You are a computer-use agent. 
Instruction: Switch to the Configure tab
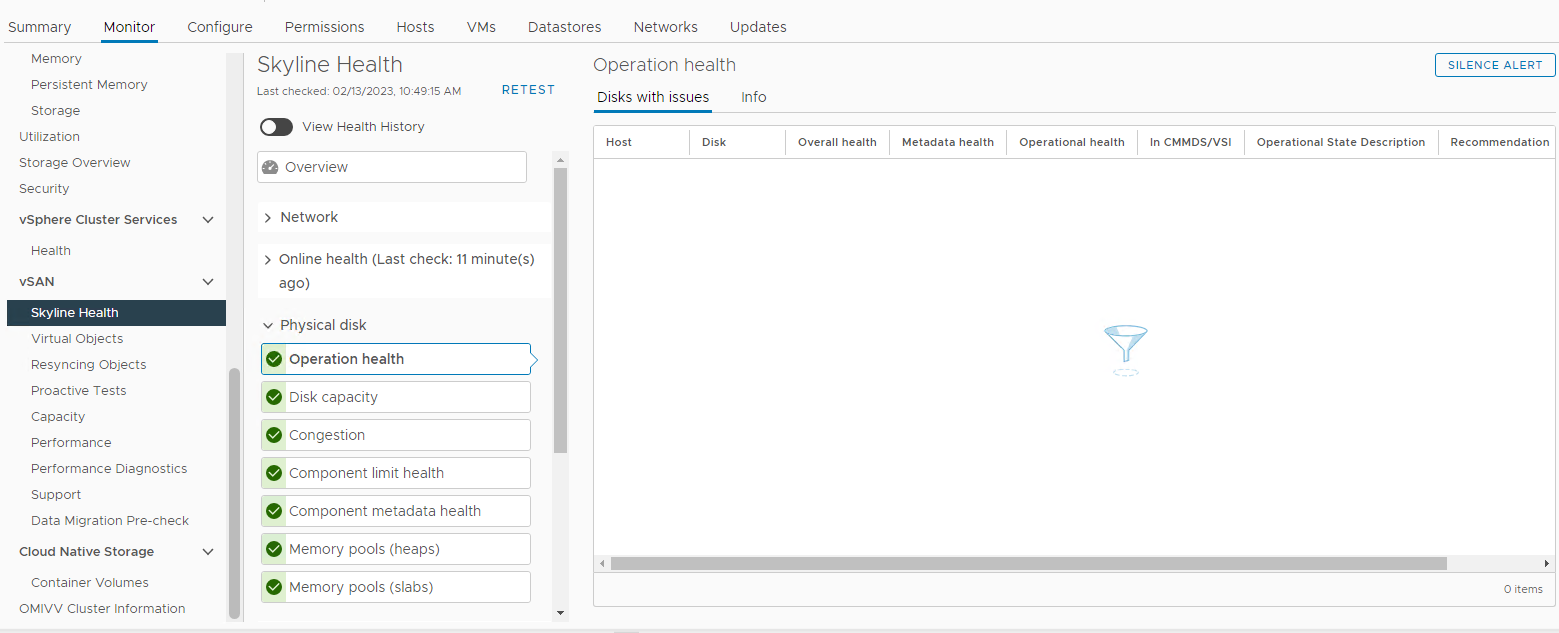(220, 27)
